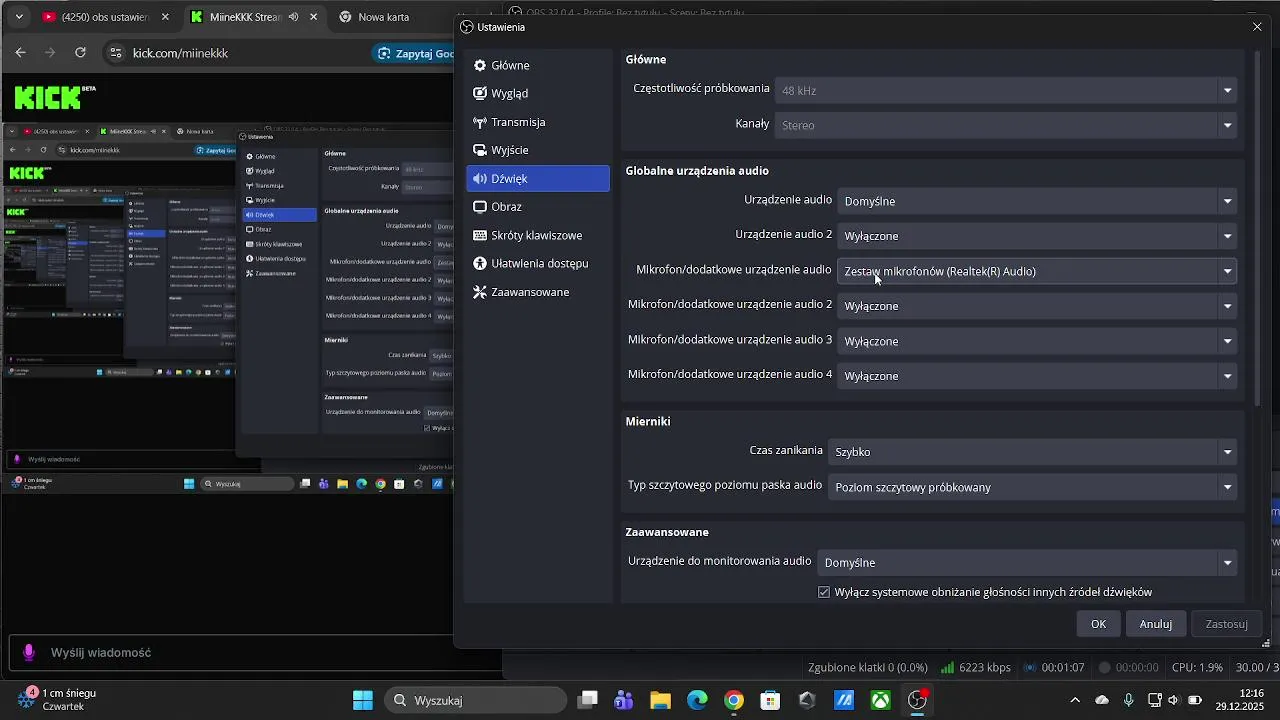This screenshot has width=1280, height=720.
Task: Open Microsoft Store from taskbar
Action: point(770,700)
